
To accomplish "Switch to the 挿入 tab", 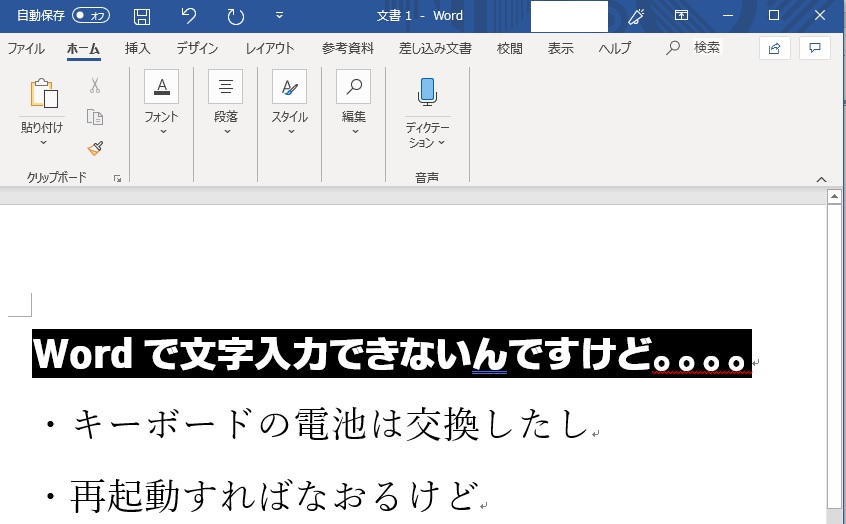I will tap(137, 49).
